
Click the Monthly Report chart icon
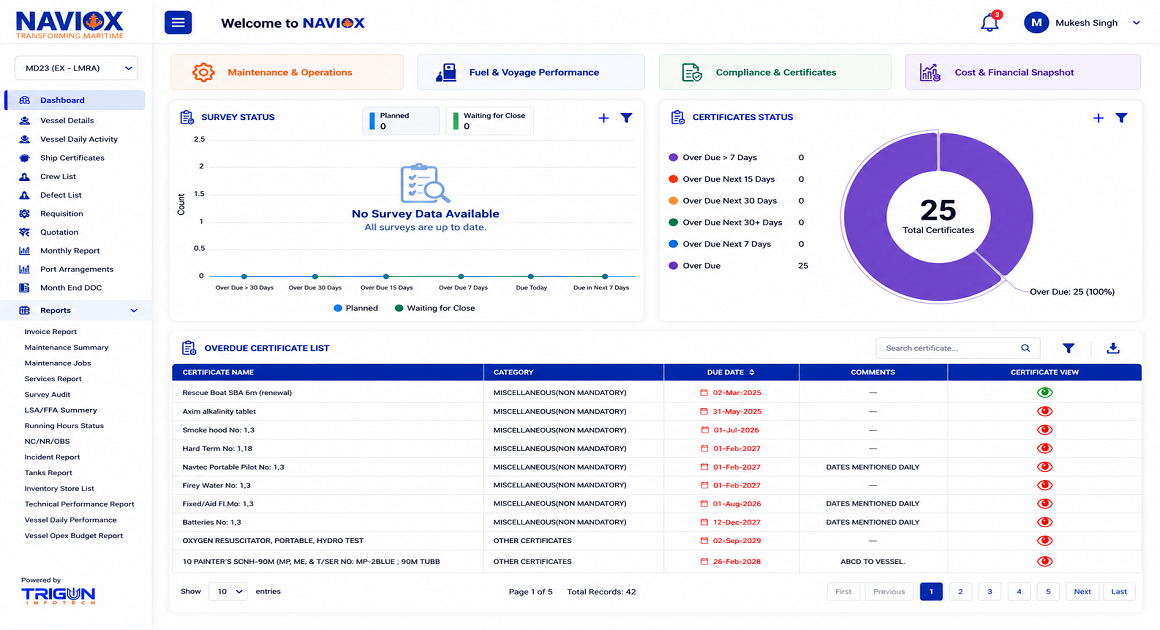coord(24,251)
